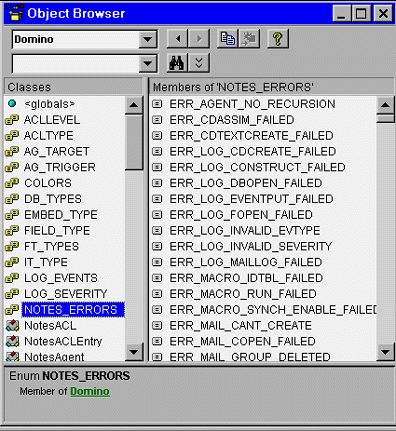The width and height of the screenshot is (396, 431).
Task: Select AG_TRIGGER enum in Classes
Action: (60, 167)
